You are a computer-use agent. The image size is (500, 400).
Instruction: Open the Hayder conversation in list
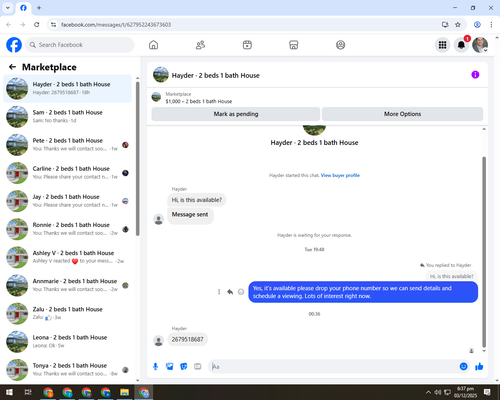pyautogui.click(x=67, y=89)
